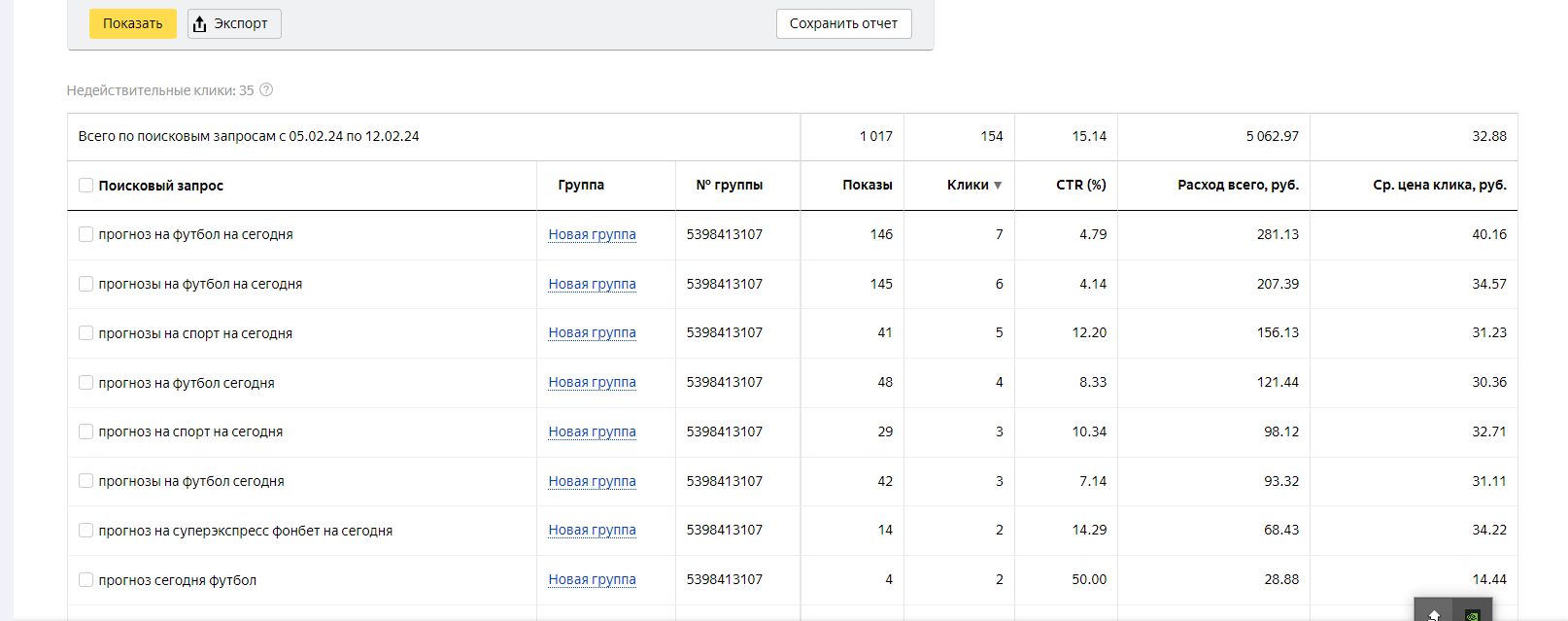Select the 'прогнозы на спорт на сегодня' checkbox
Viewport: 1568px width, 621px height.
(85, 333)
